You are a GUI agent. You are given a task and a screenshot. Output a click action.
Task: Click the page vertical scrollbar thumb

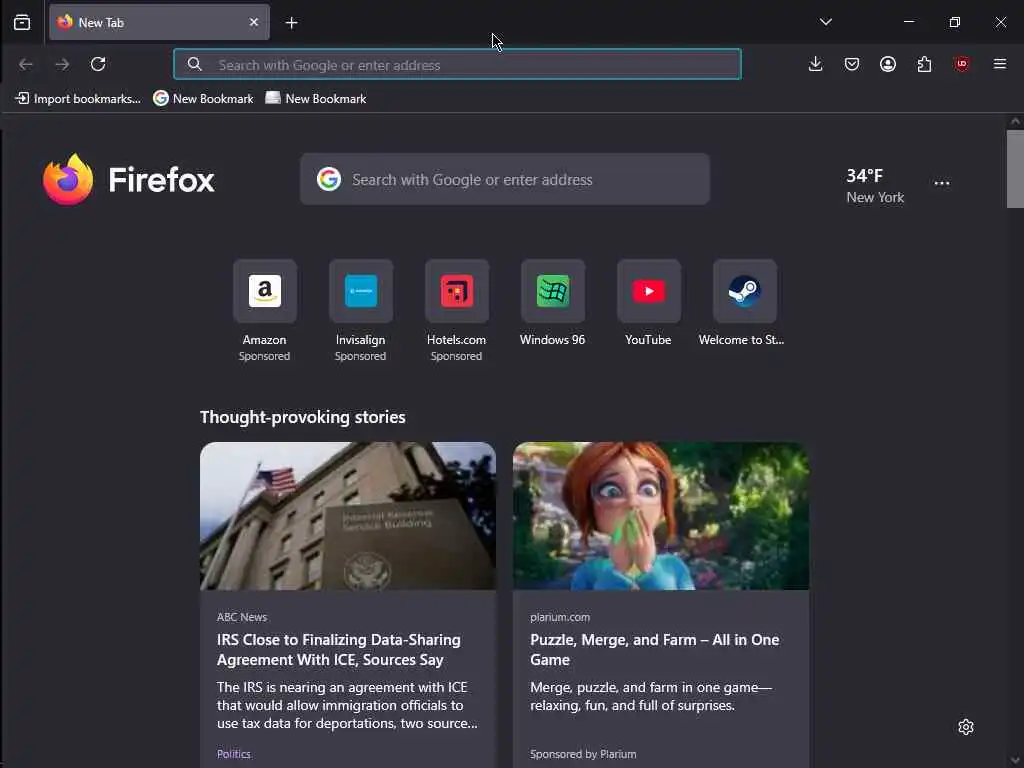(1015, 169)
